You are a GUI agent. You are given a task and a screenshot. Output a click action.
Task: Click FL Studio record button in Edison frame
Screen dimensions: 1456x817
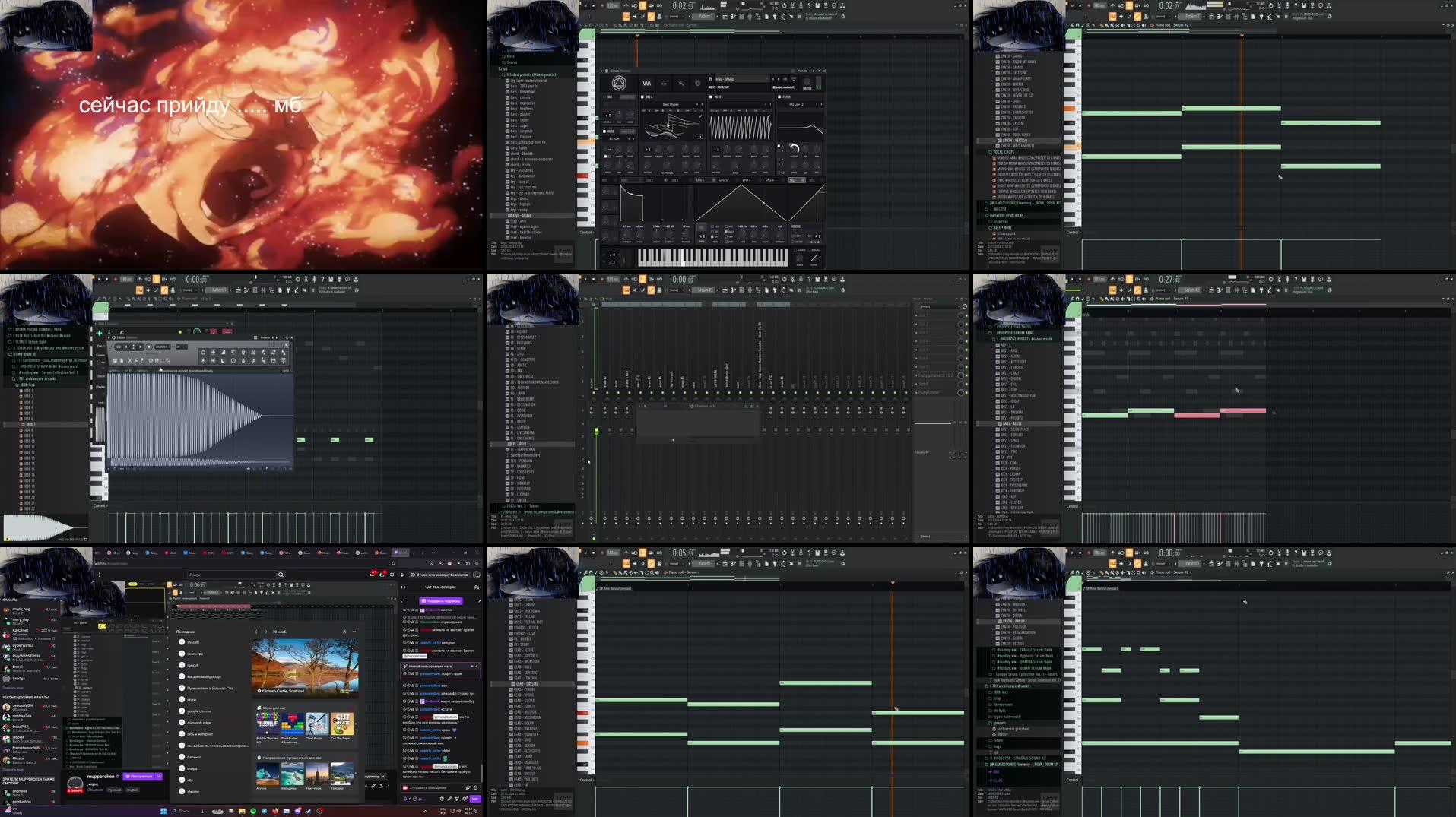pos(116,279)
